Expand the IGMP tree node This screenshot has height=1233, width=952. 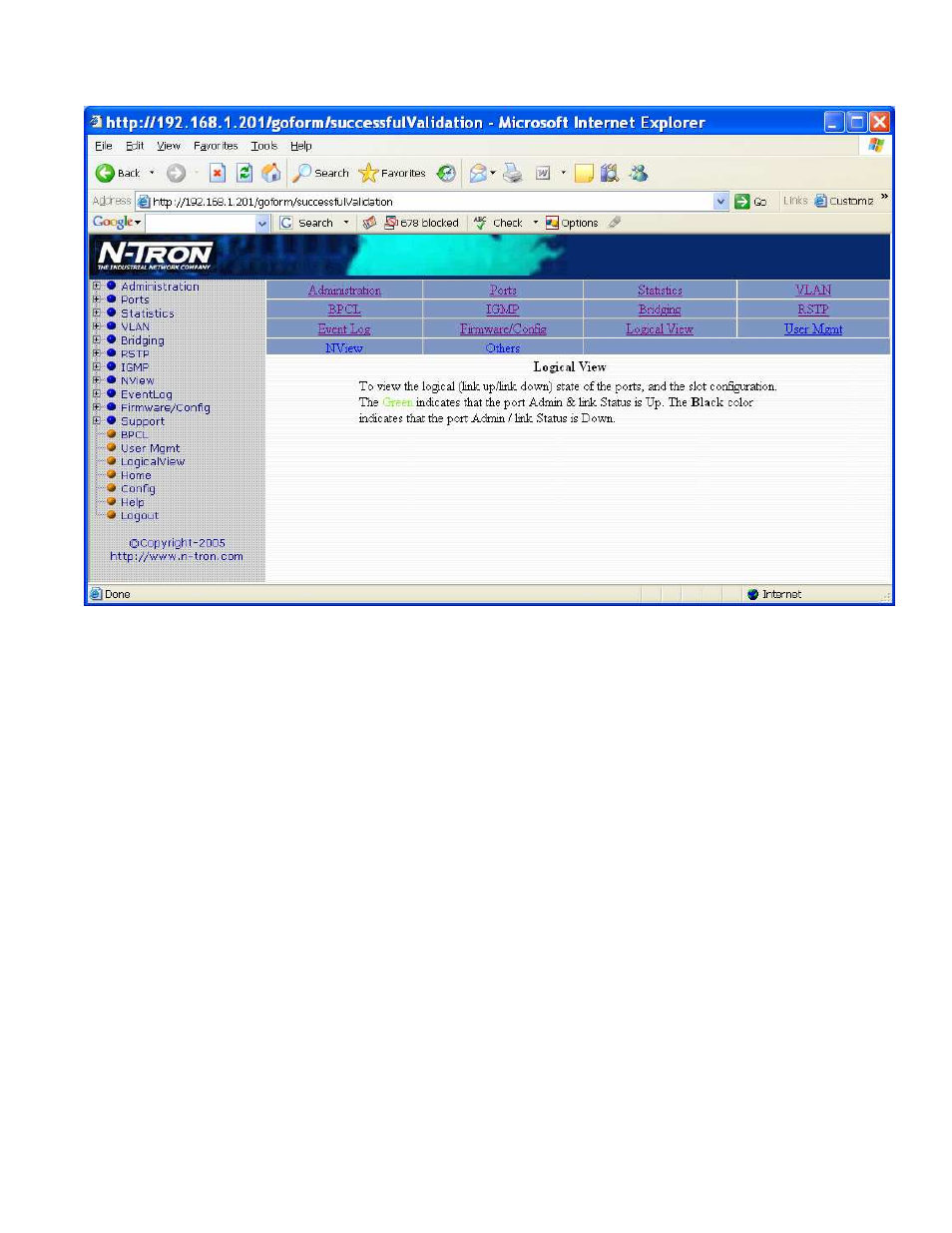tap(97, 366)
